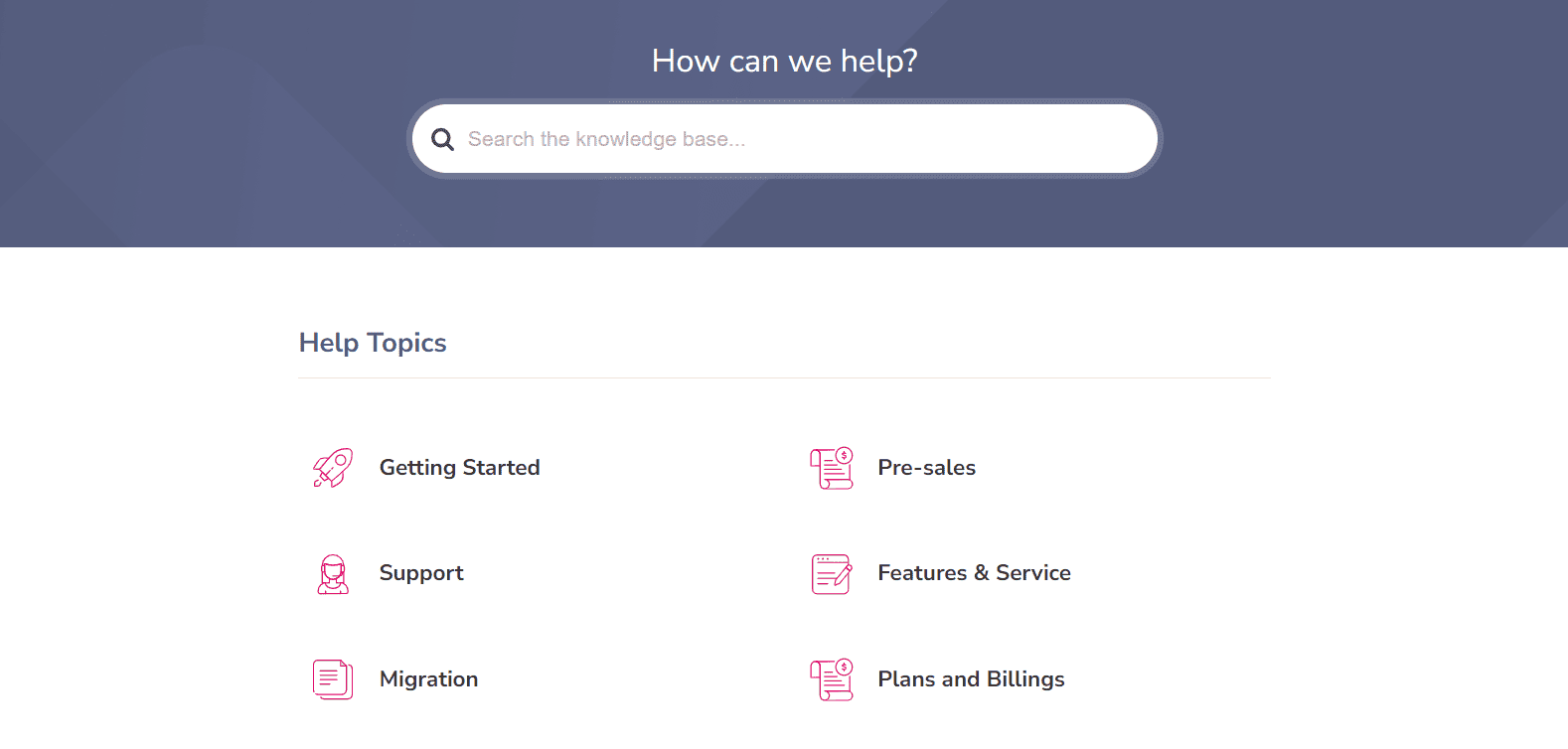
Task: Open Getting Started via the rocket icon
Action: point(333,468)
